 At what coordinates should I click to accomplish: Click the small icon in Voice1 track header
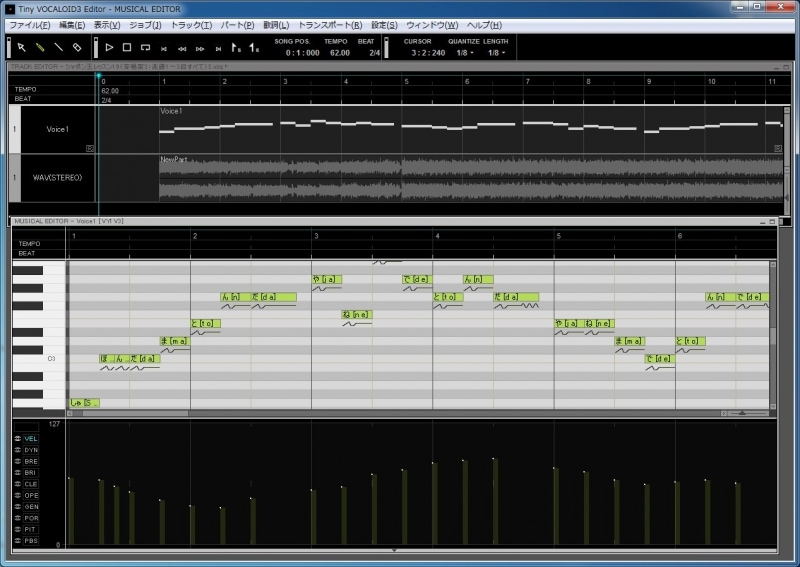click(90, 149)
